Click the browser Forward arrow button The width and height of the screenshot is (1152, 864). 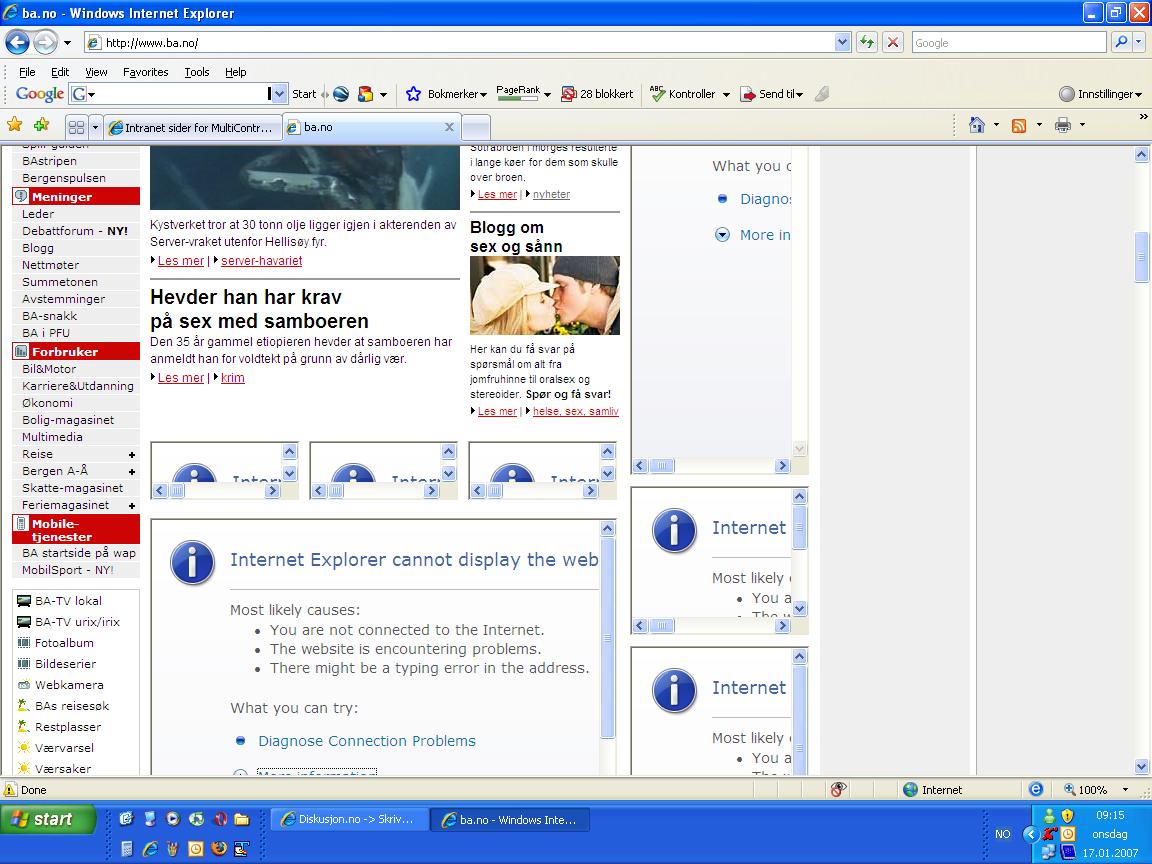[46, 43]
